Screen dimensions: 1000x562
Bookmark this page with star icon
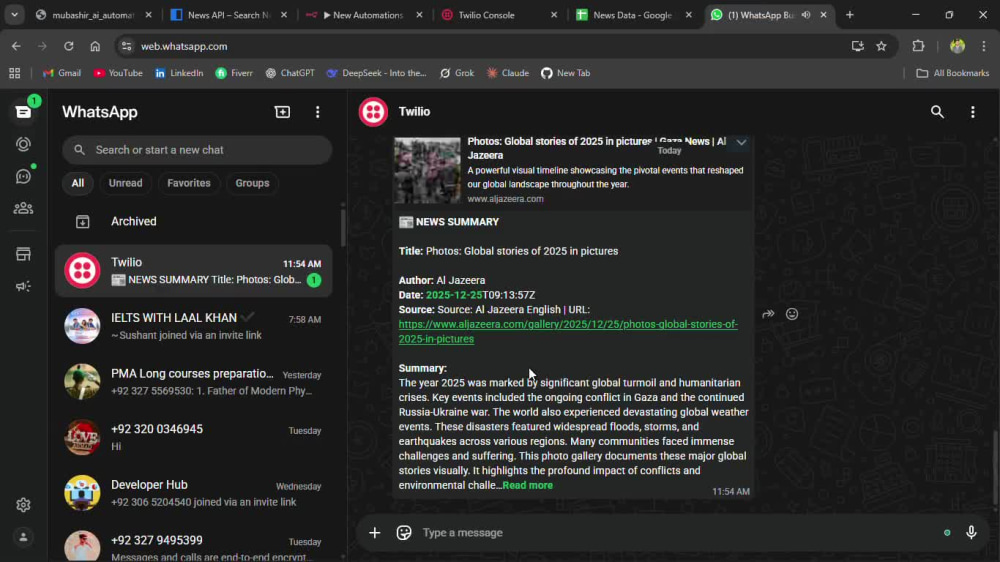[881, 46]
